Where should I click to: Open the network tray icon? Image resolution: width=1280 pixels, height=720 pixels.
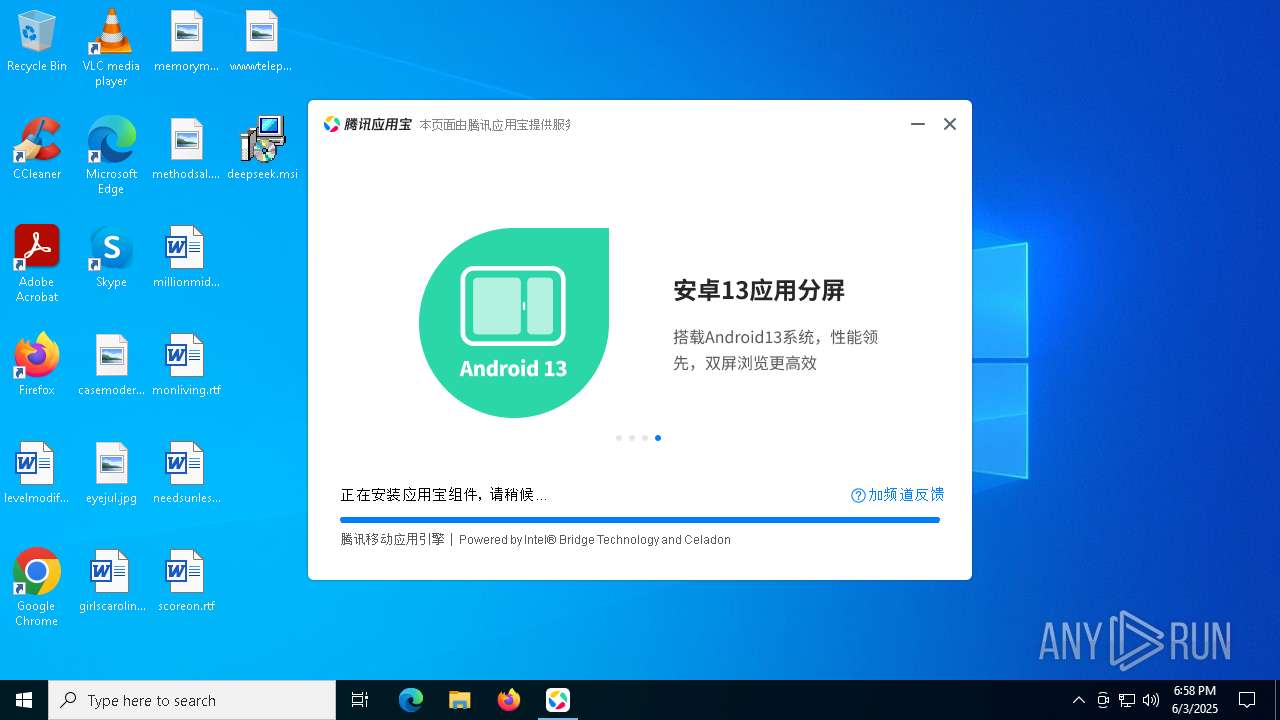tap(1127, 700)
